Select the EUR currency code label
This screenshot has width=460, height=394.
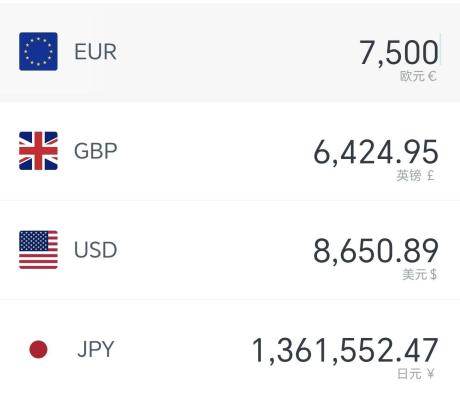[95, 52]
